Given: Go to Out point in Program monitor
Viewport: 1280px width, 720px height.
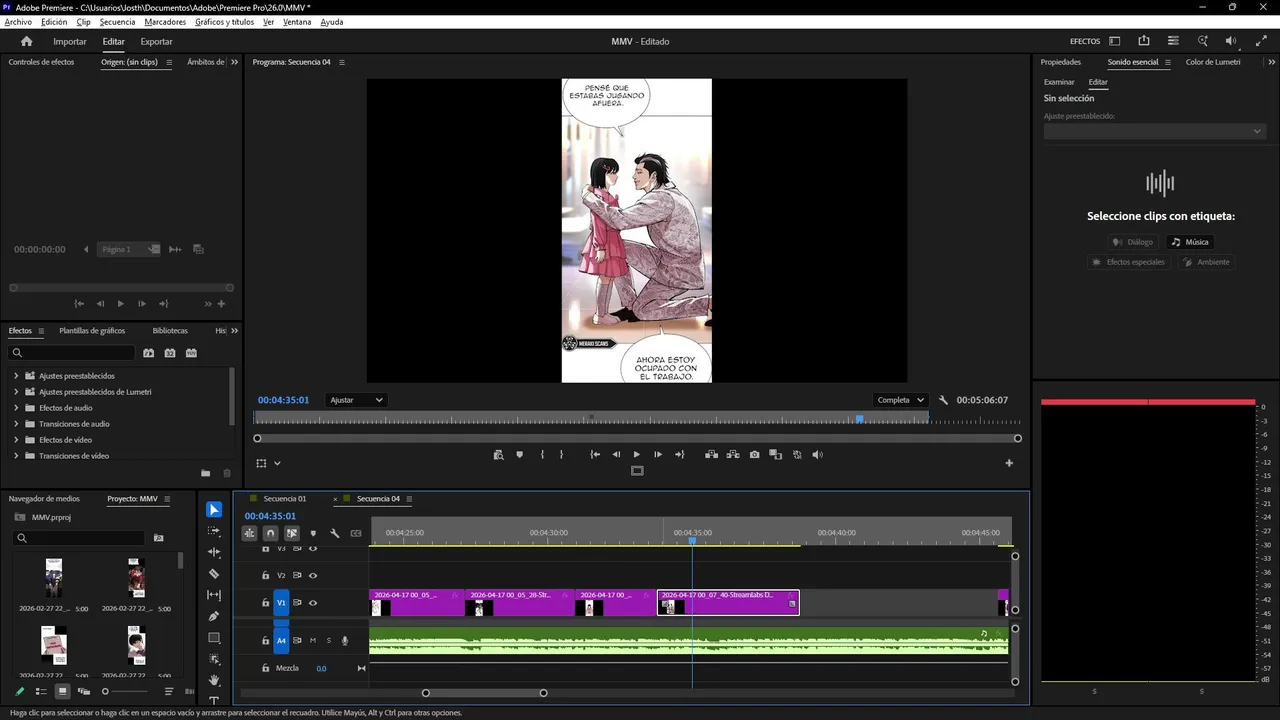Looking at the screenshot, I should click(680, 455).
